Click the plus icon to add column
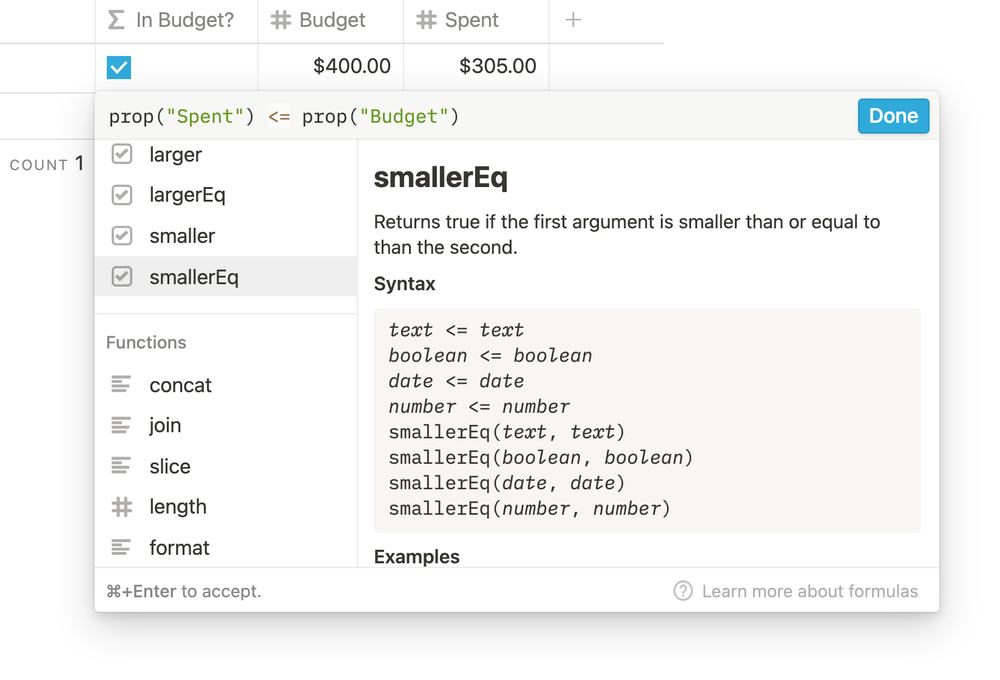Image resolution: width=1000 pixels, height=680 pixels. click(573, 20)
